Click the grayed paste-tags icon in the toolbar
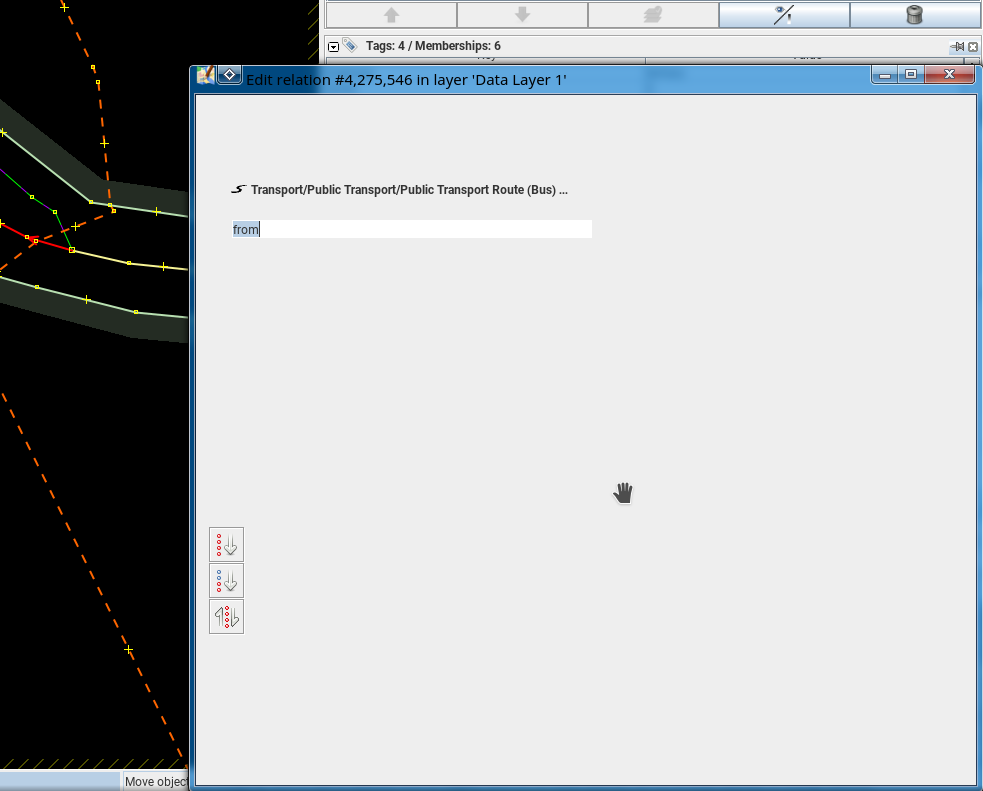Screen dimensions: 983x791 (x=653, y=14)
